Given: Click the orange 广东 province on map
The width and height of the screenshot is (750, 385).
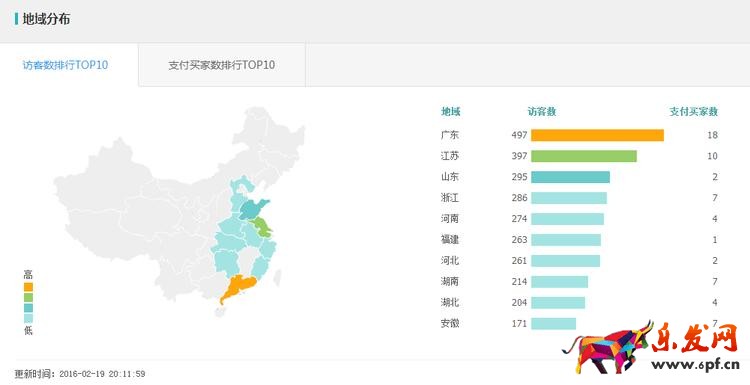Looking at the screenshot, I should (238, 287).
